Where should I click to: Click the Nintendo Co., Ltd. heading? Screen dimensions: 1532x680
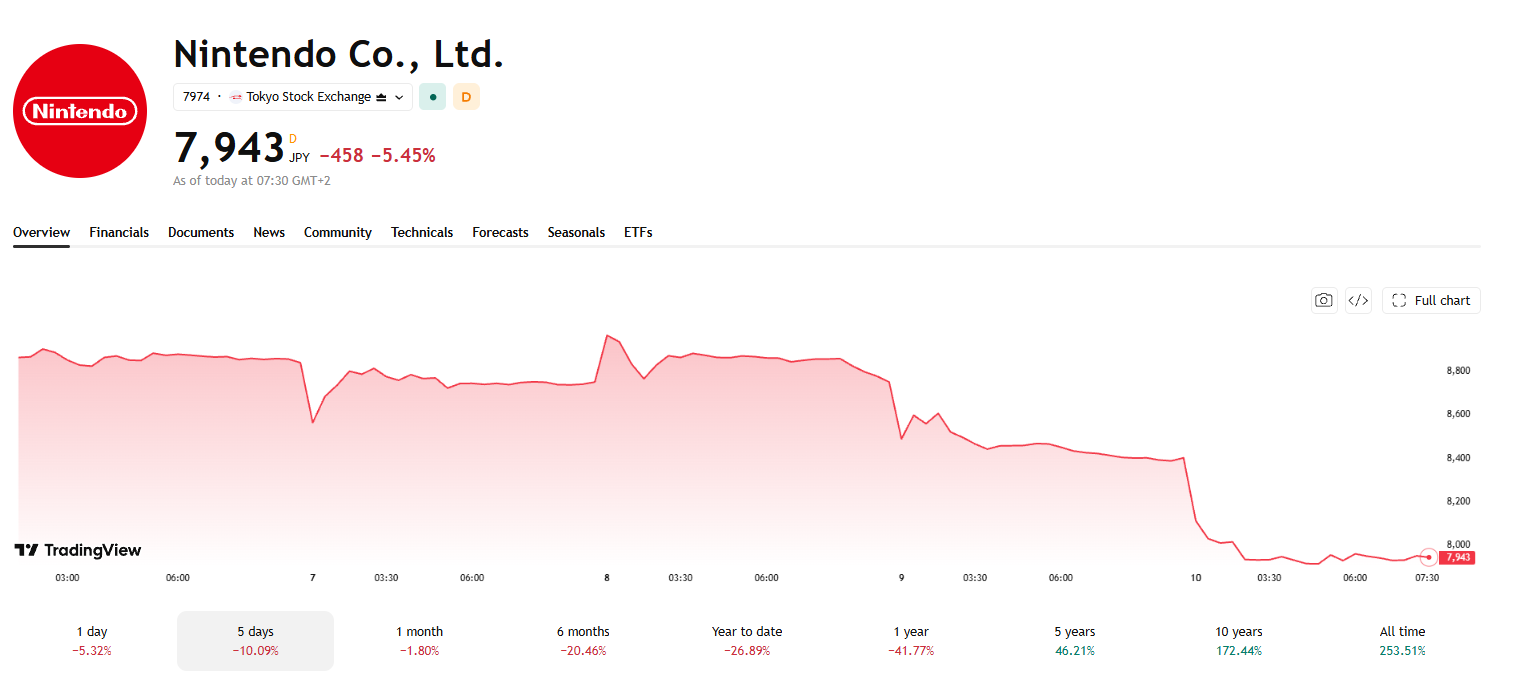tap(339, 53)
